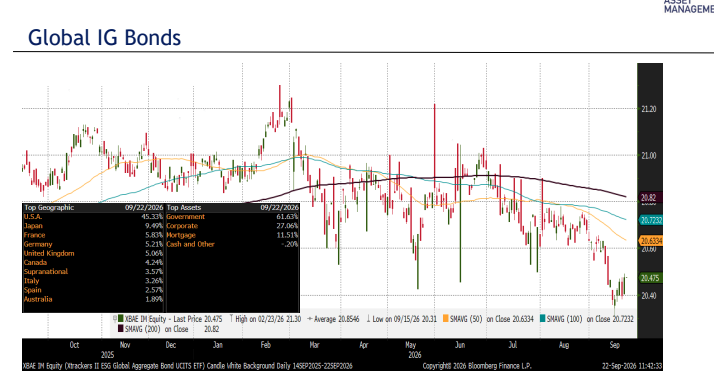The height and width of the screenshot is (382, 714).
Task: Click the 'on Close 20.7232' legend value
Action: [x=610, y=319]
